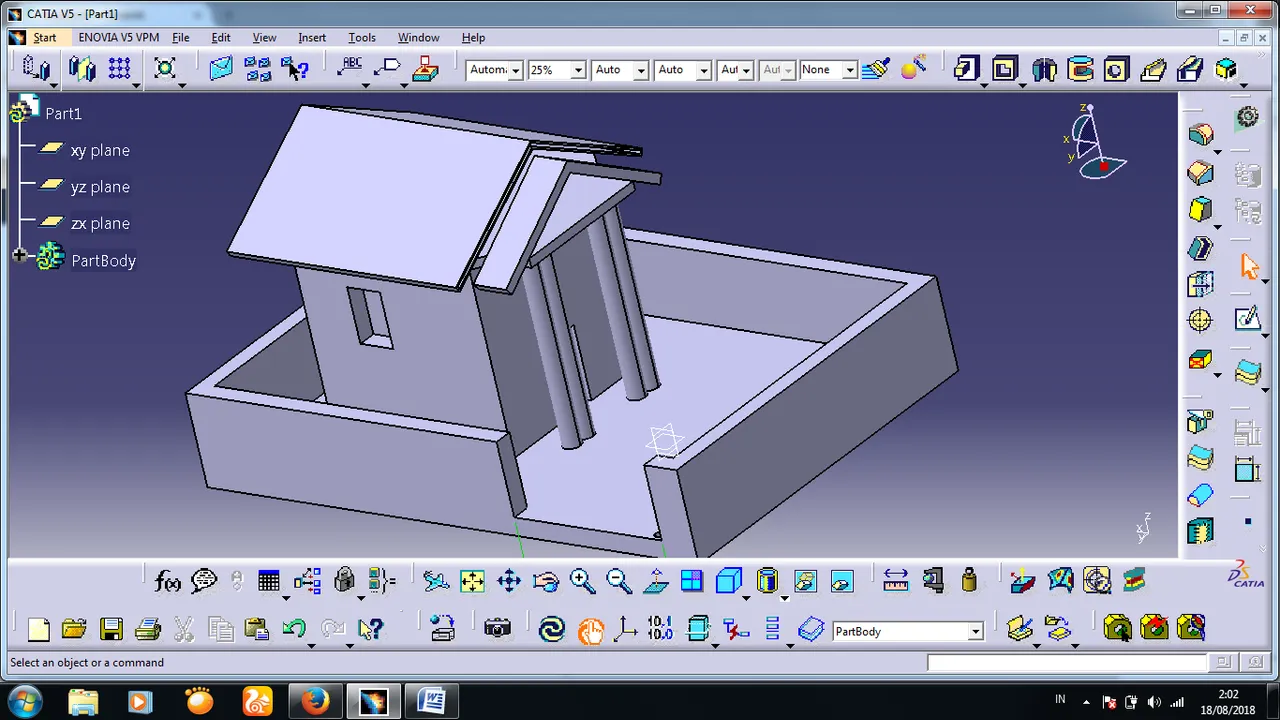Image resolution: width=1280 pixels, height=720 pixels.
Task: Click the Capture camera icon
Action: [497, 629]
